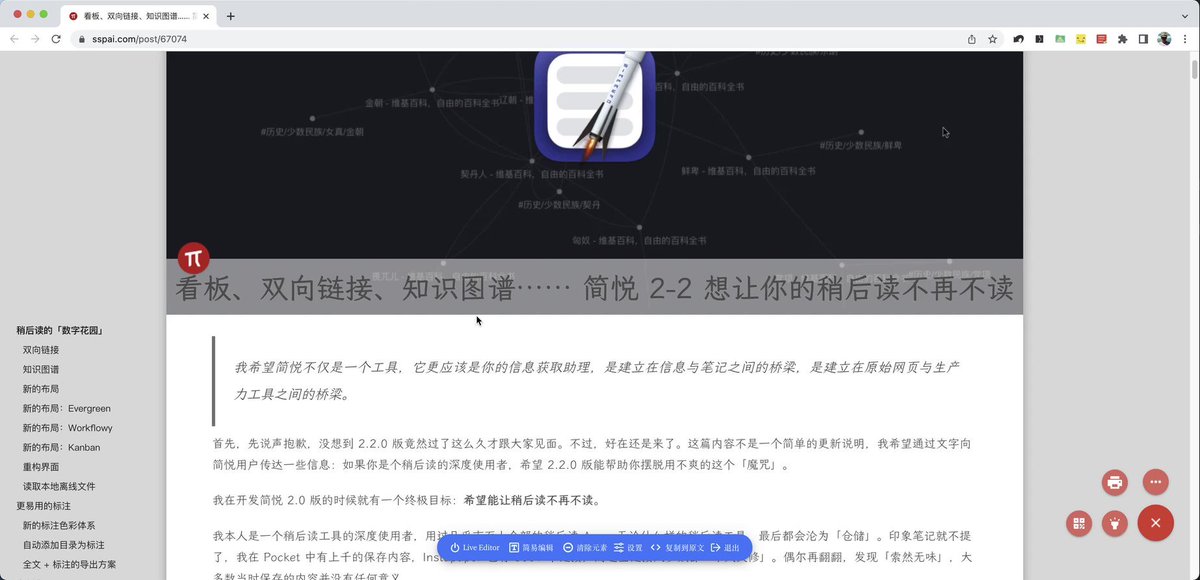This screenshot has width=1200, height=580.
Task: Open a new tab with the plus button
Action: coord(231,16)
